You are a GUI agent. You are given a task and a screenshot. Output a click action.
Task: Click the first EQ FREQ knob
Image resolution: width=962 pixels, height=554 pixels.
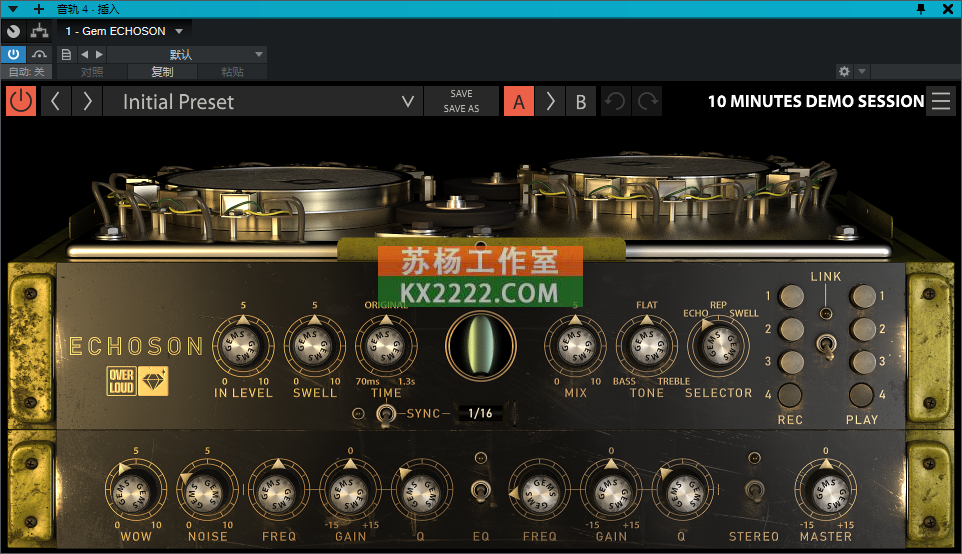(x=279, y=491)
